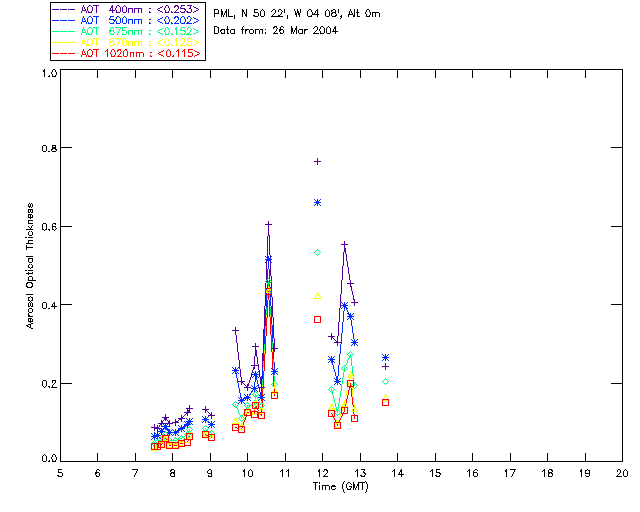
Task: Click the highest purple plus peak near 0.6
Action: (268, 224)
